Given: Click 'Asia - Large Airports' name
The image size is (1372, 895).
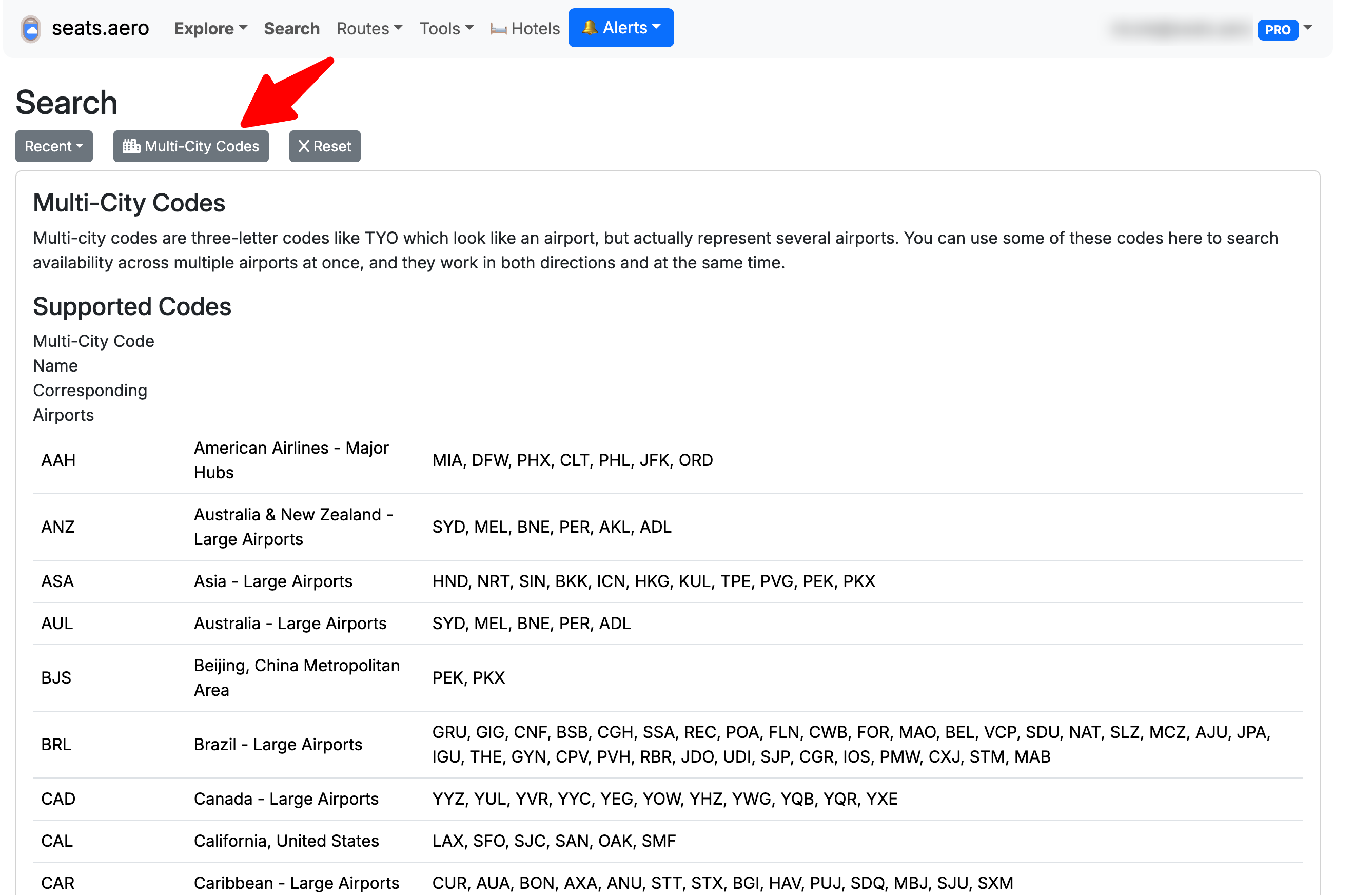Looking at the screenshot, I should click(273, 581).
